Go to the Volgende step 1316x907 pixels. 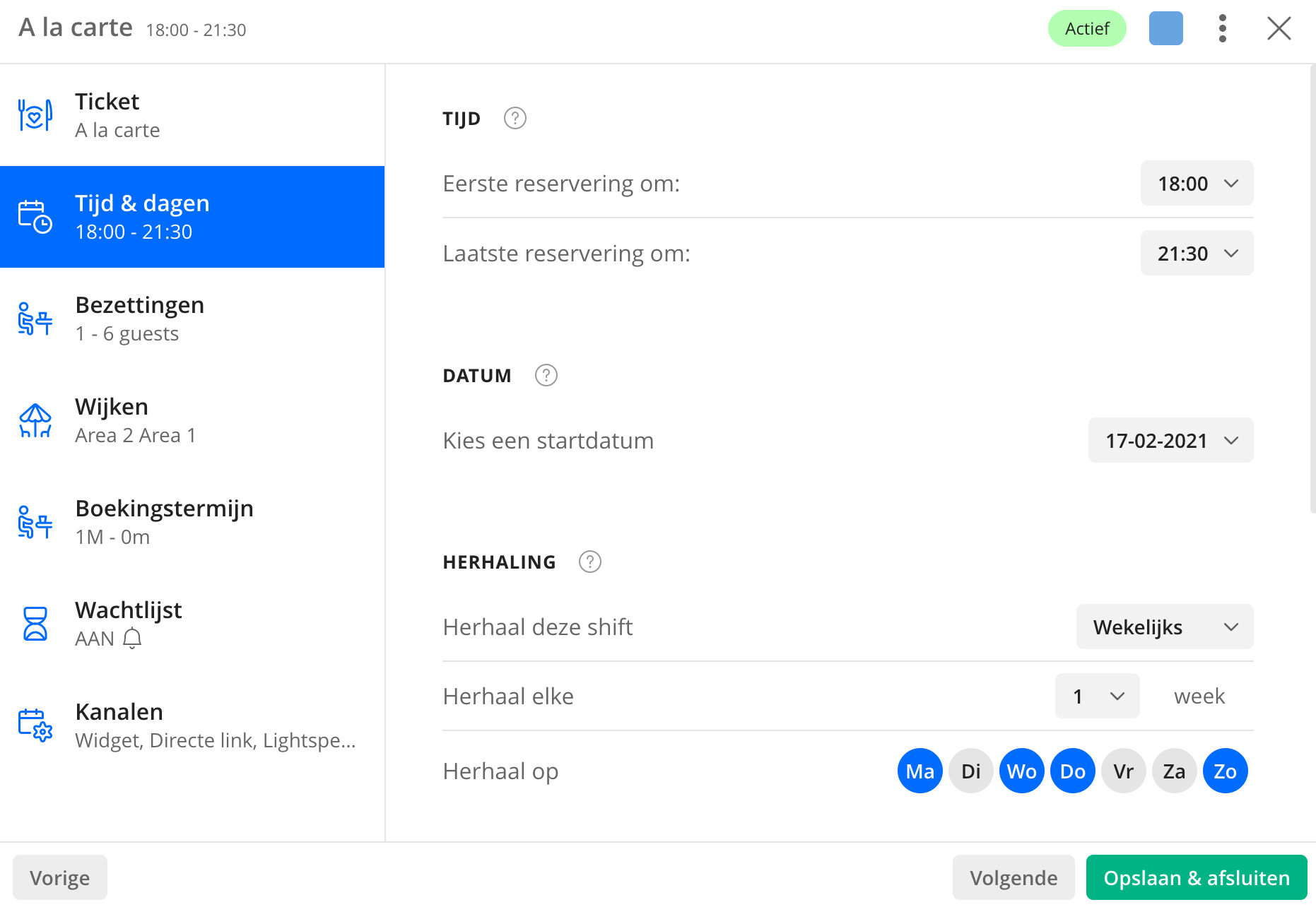[x=1014, y=877]
